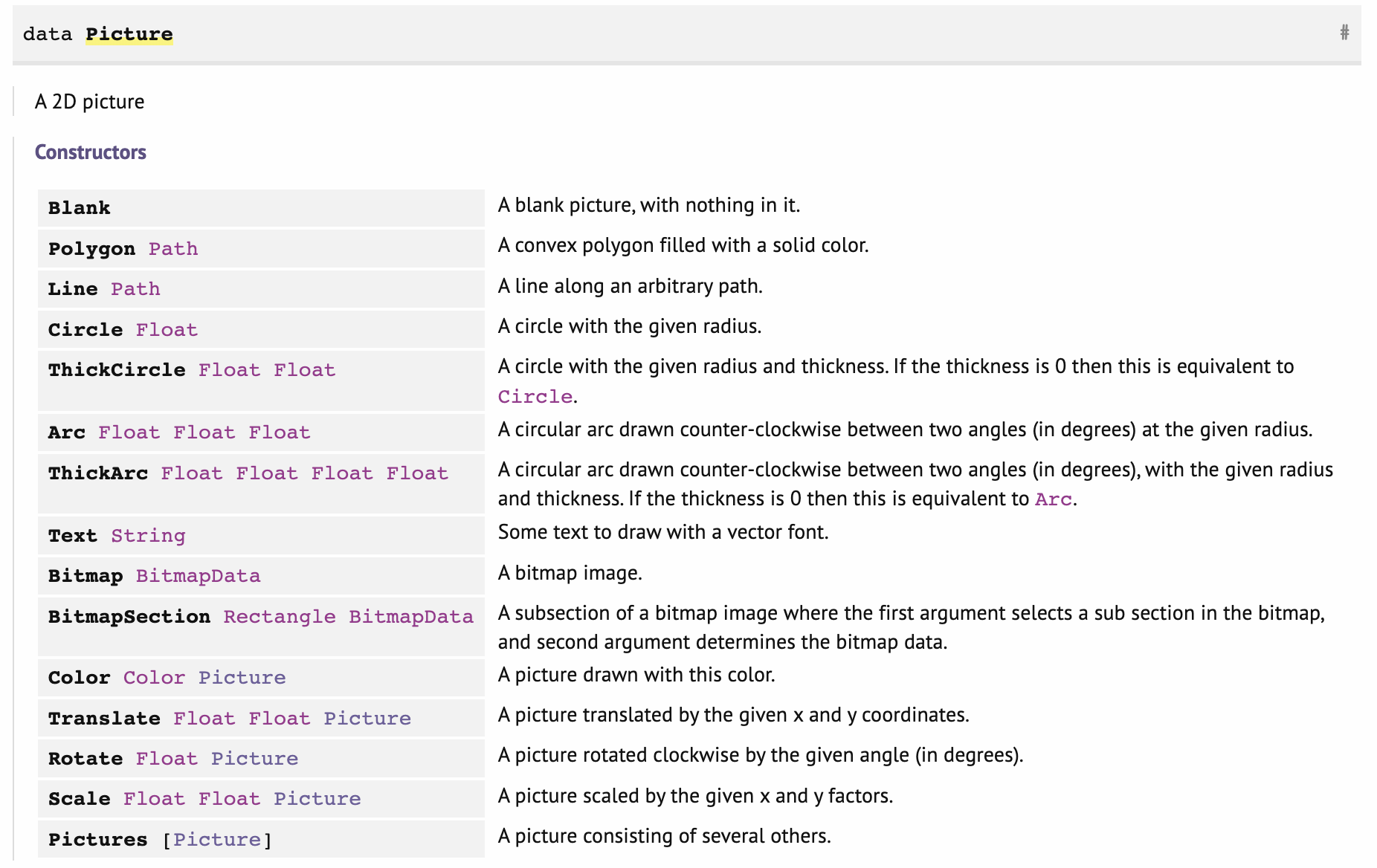Image resolution: width=1377 pixels, height=868 pixels.
Task: Select the Polygon constructor name
Action: click(x=91, y=249)
